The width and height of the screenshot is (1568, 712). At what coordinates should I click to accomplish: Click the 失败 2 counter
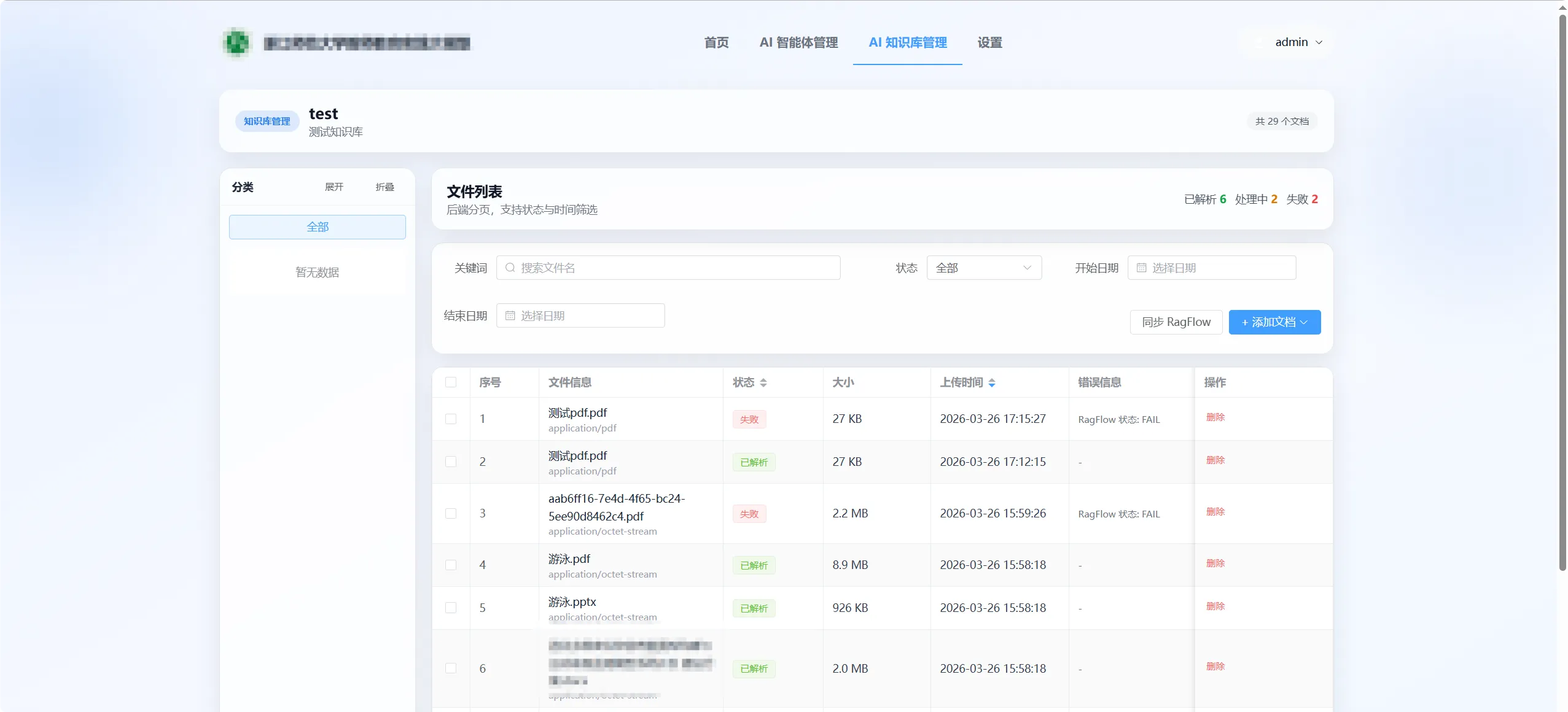click(1302, 199)
